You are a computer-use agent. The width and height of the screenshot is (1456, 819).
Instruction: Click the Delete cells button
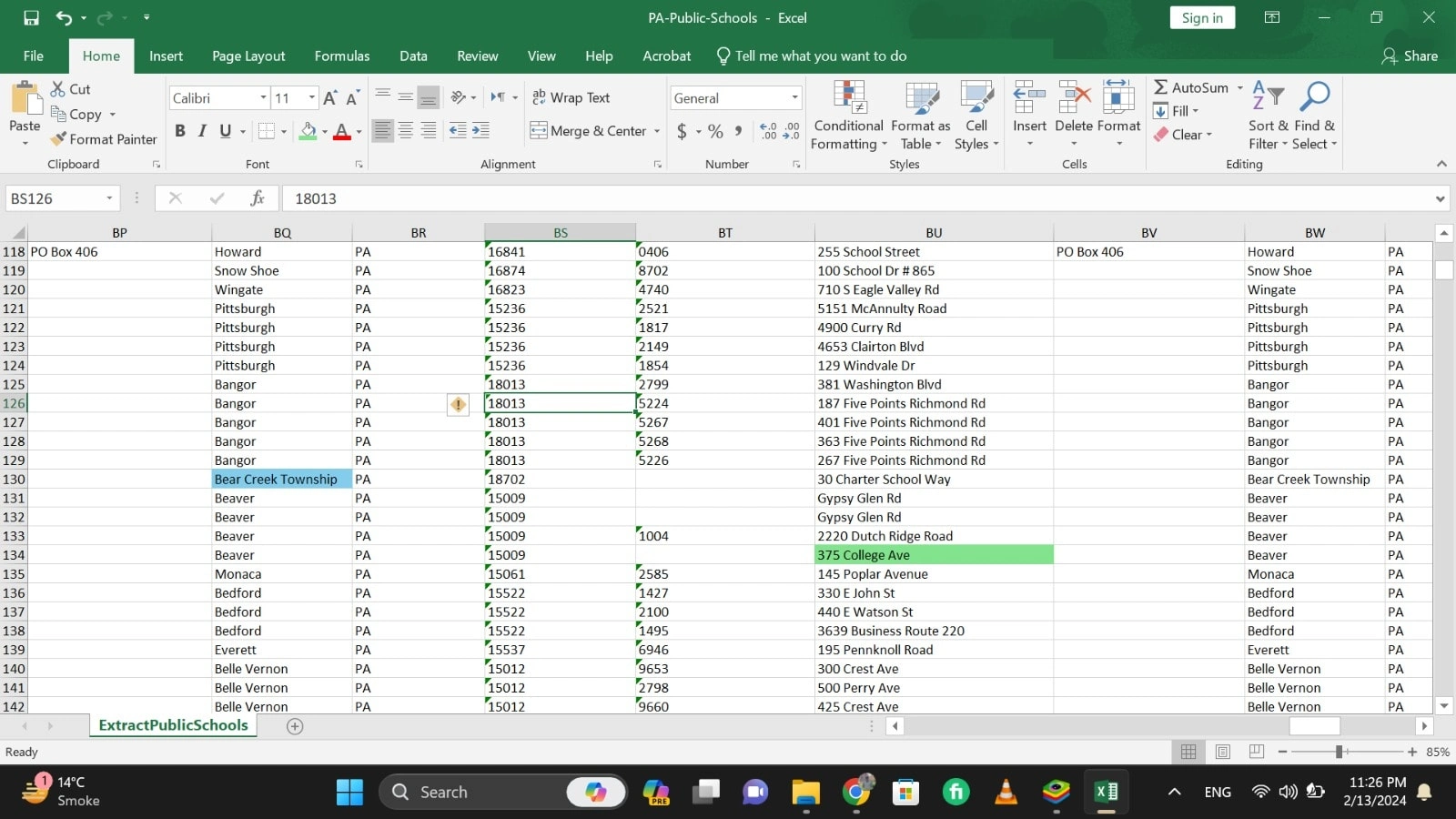(1074, 116)
